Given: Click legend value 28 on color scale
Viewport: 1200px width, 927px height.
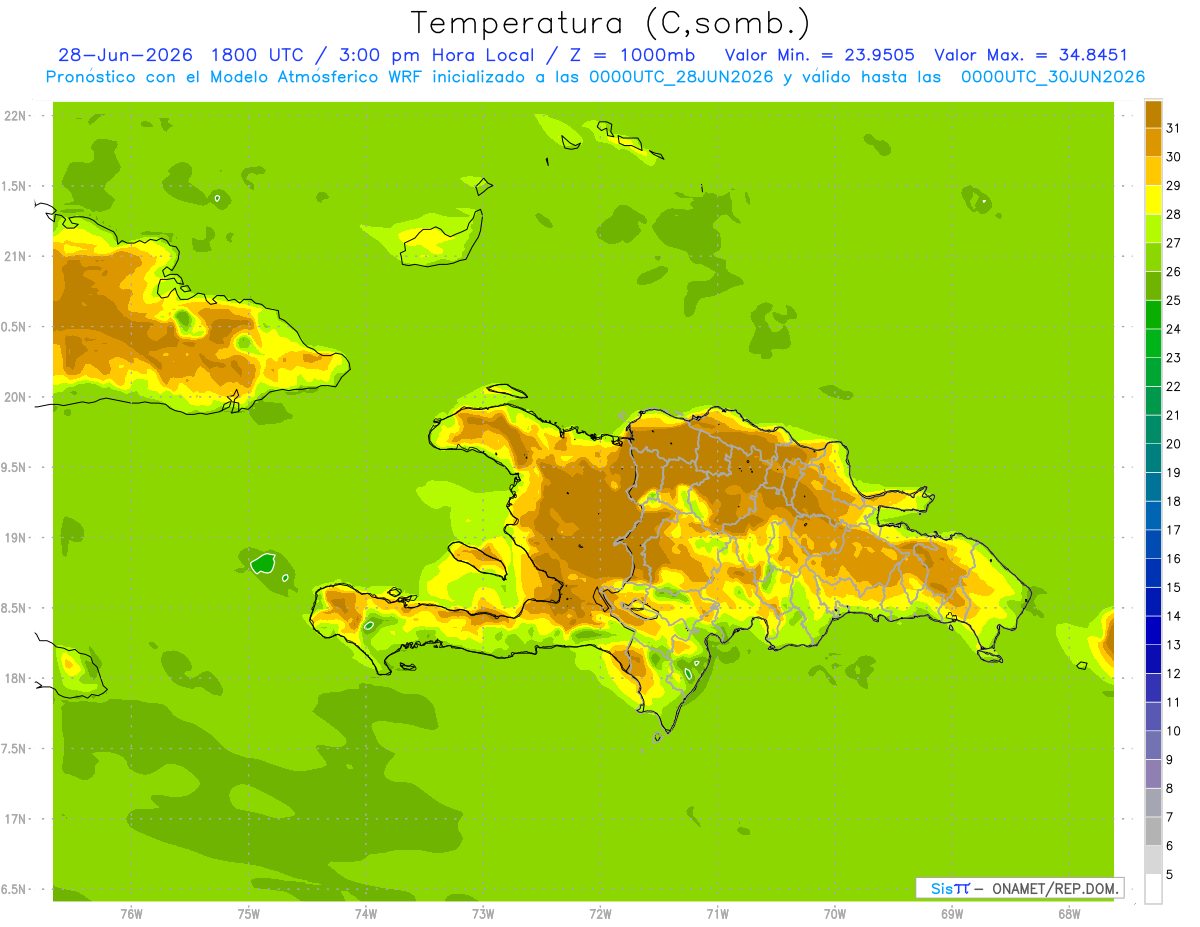Looking at the screenshot, I should tap(1173, 214).
